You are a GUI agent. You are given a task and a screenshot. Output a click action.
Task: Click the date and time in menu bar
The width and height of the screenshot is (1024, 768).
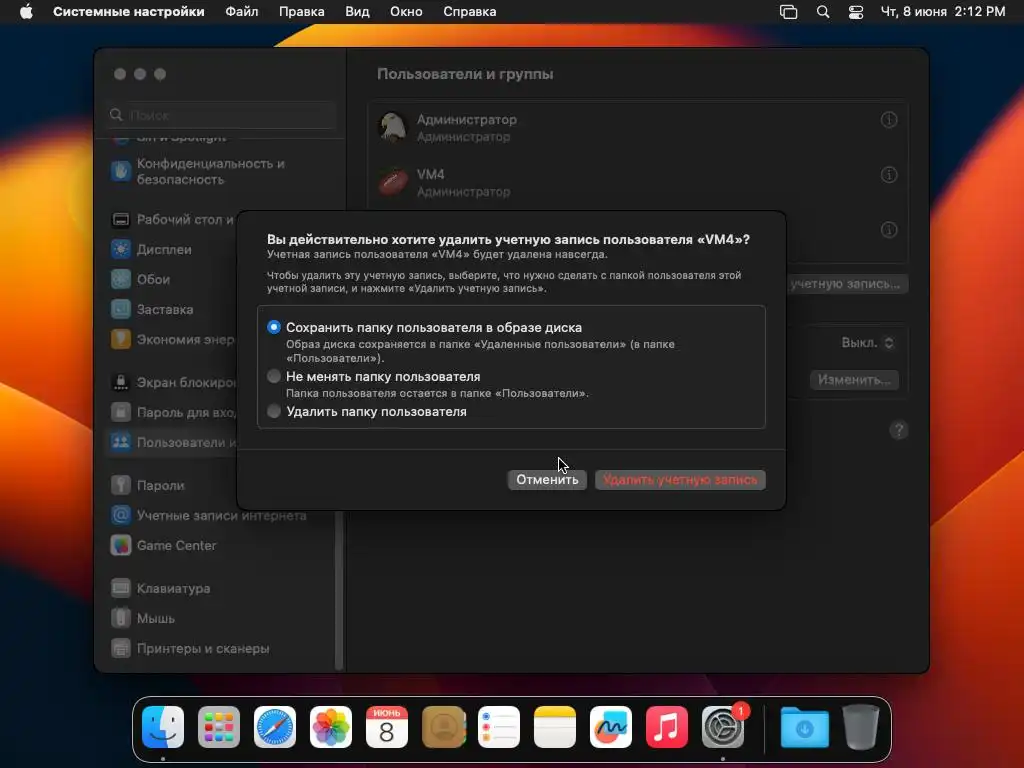click(942, 12)
